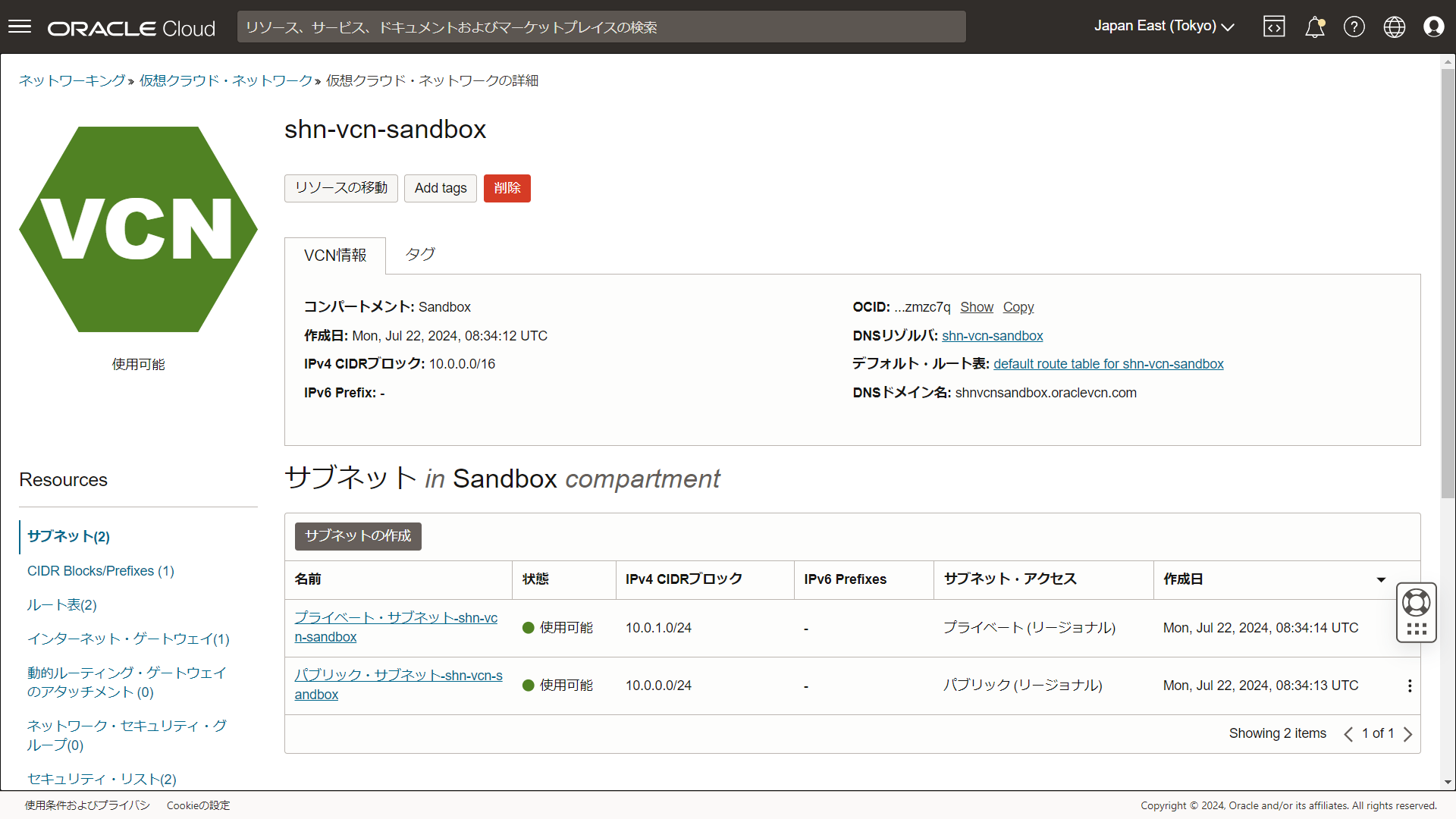Select ルート表(2) in Resources
Screen dimensions: 1456x819
(x=62, y=605)
